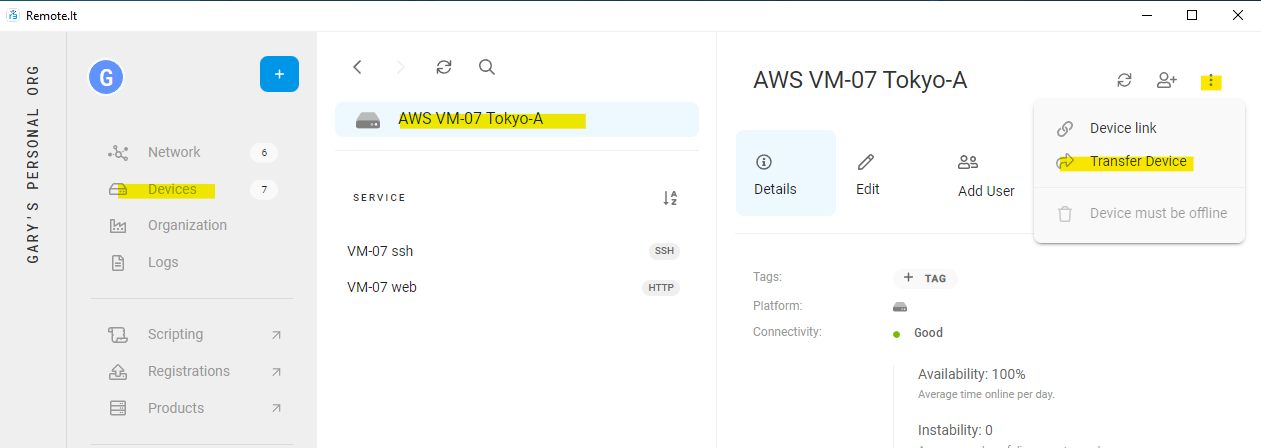This screenshot has width=1261, height=448.
Task: Choose Transfer Device from the menu
Action: coord(1140,161)
